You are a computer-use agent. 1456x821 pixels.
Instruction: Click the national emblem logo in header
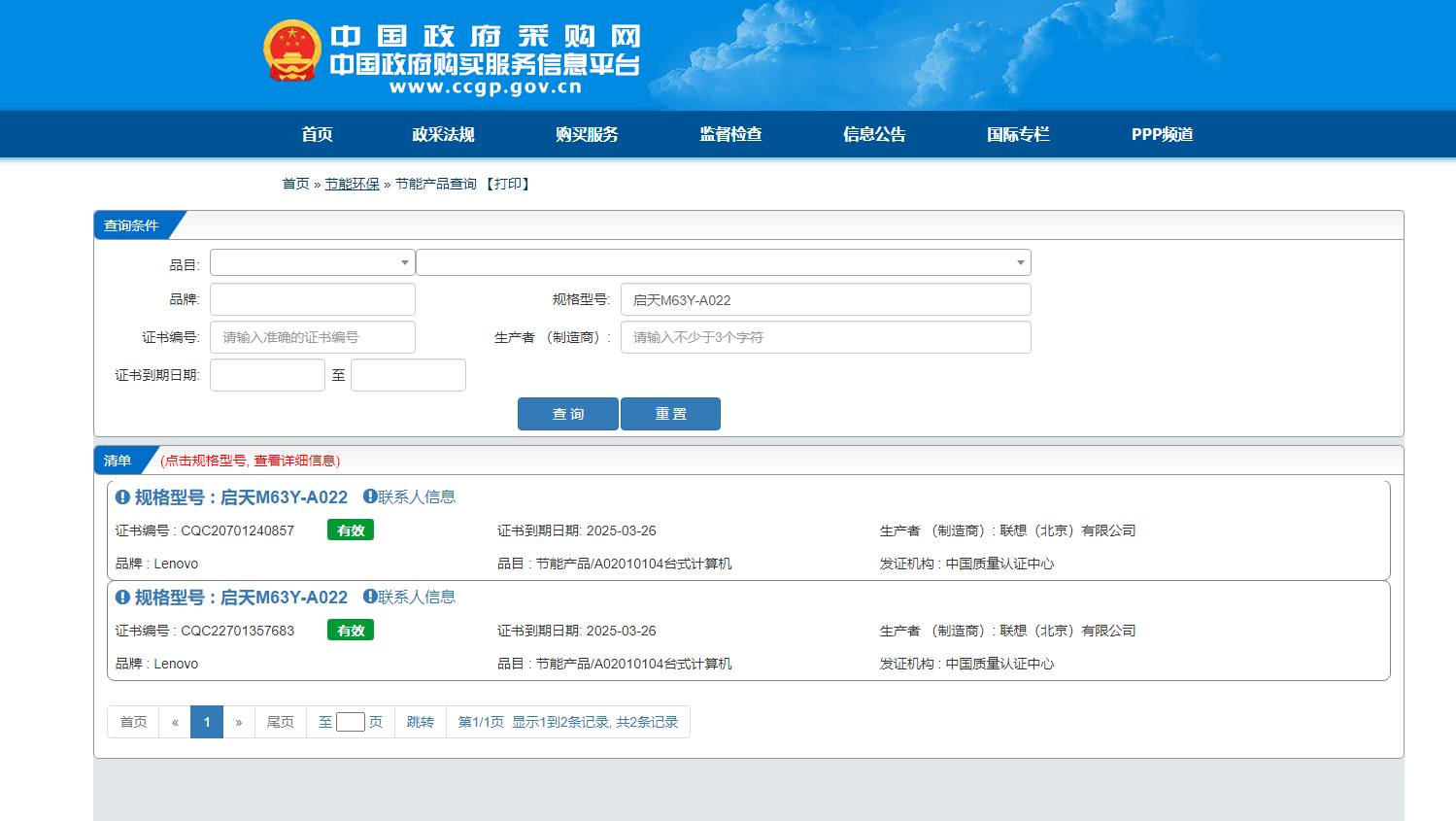pyautogui.click(x=292, y=51)
